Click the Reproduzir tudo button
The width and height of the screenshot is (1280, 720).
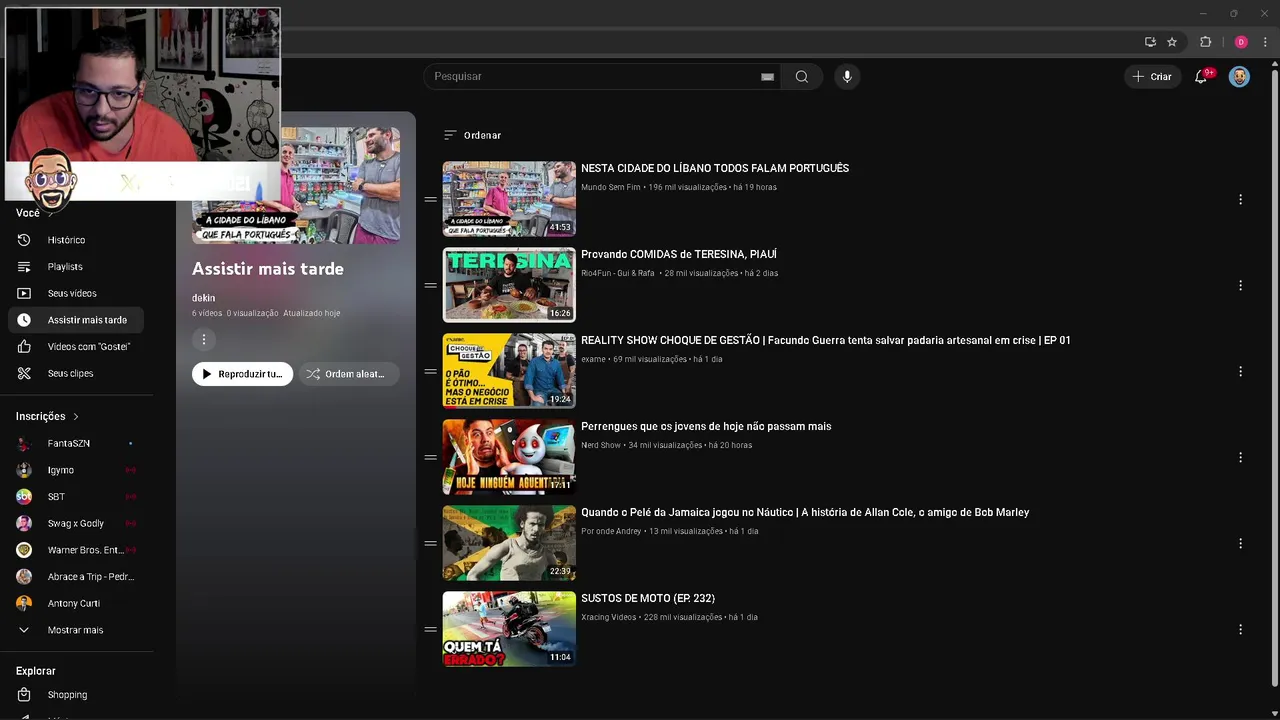point(242,374)
